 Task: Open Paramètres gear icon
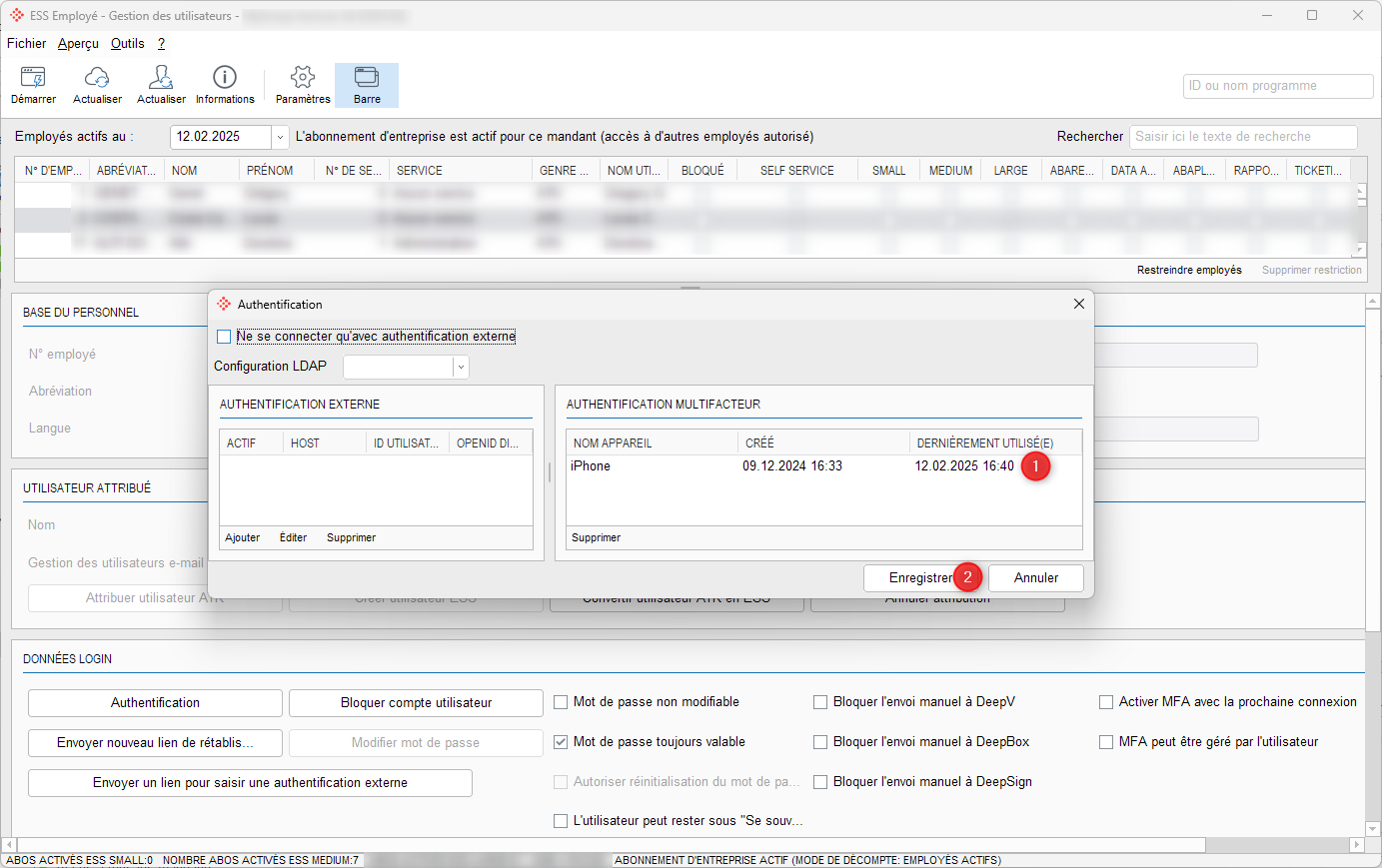pos(303,78)
